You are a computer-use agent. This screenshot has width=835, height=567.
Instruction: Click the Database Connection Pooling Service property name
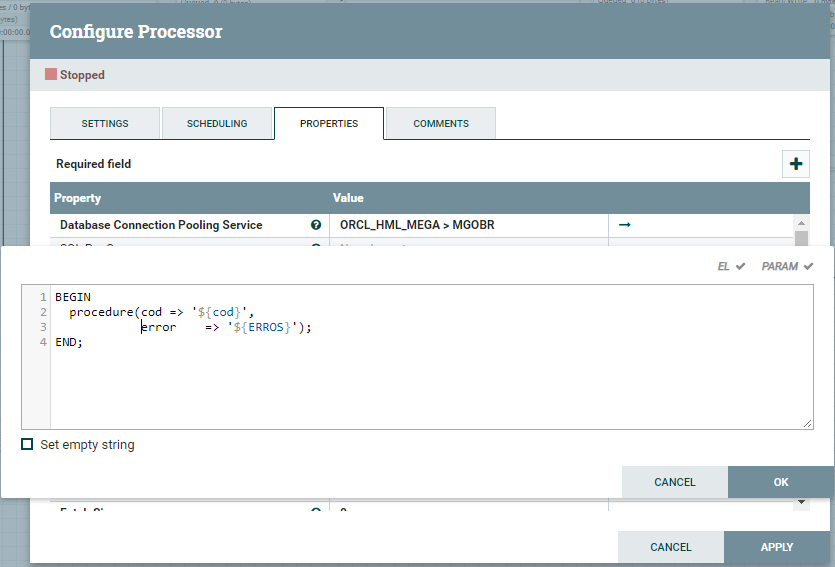[161, 225]
